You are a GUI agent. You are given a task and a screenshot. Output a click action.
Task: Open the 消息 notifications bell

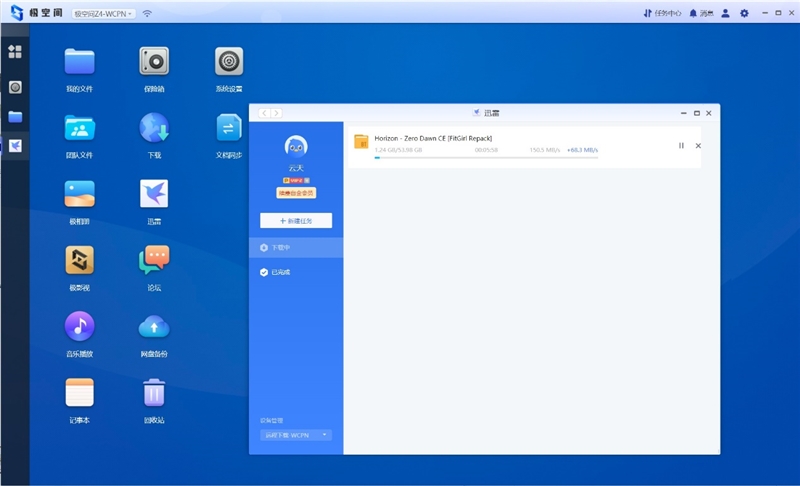pyautogui.click(x=701, y=13)
